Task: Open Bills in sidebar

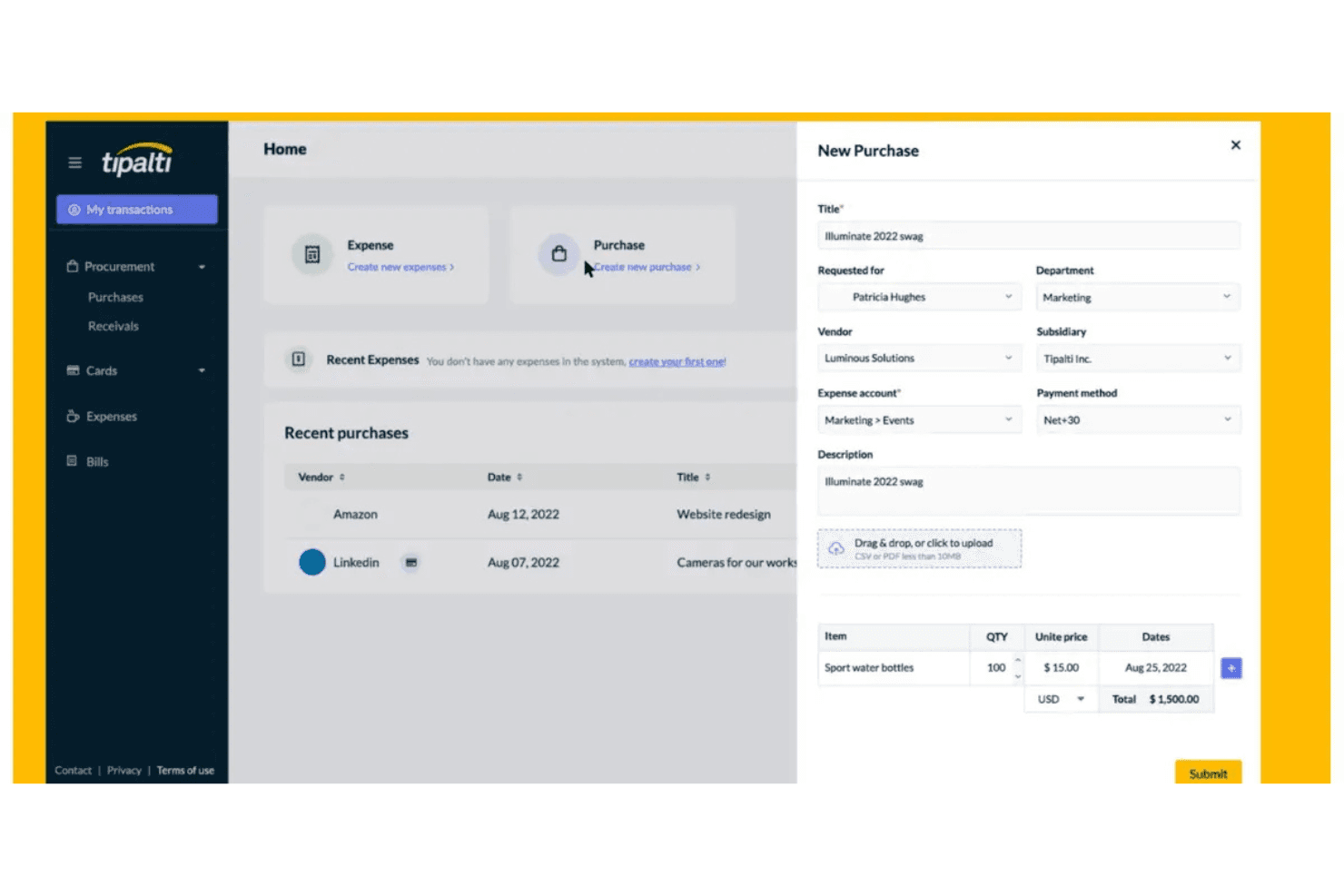Action: point(97,462)
